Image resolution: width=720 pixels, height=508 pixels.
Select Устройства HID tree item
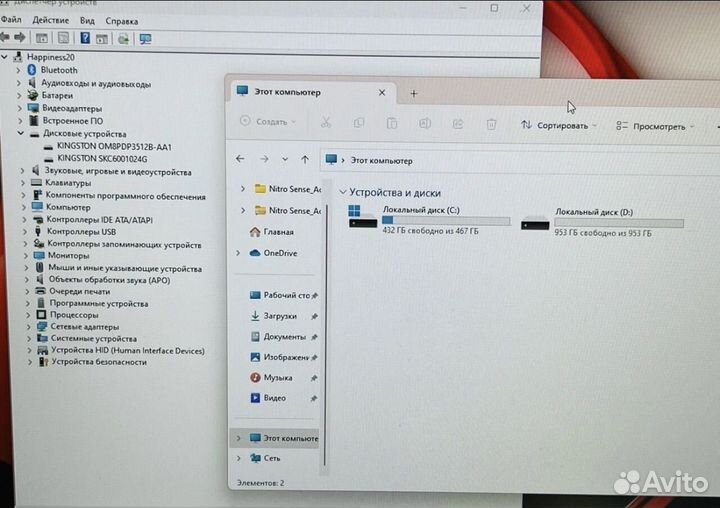click(x=128, y=350)
